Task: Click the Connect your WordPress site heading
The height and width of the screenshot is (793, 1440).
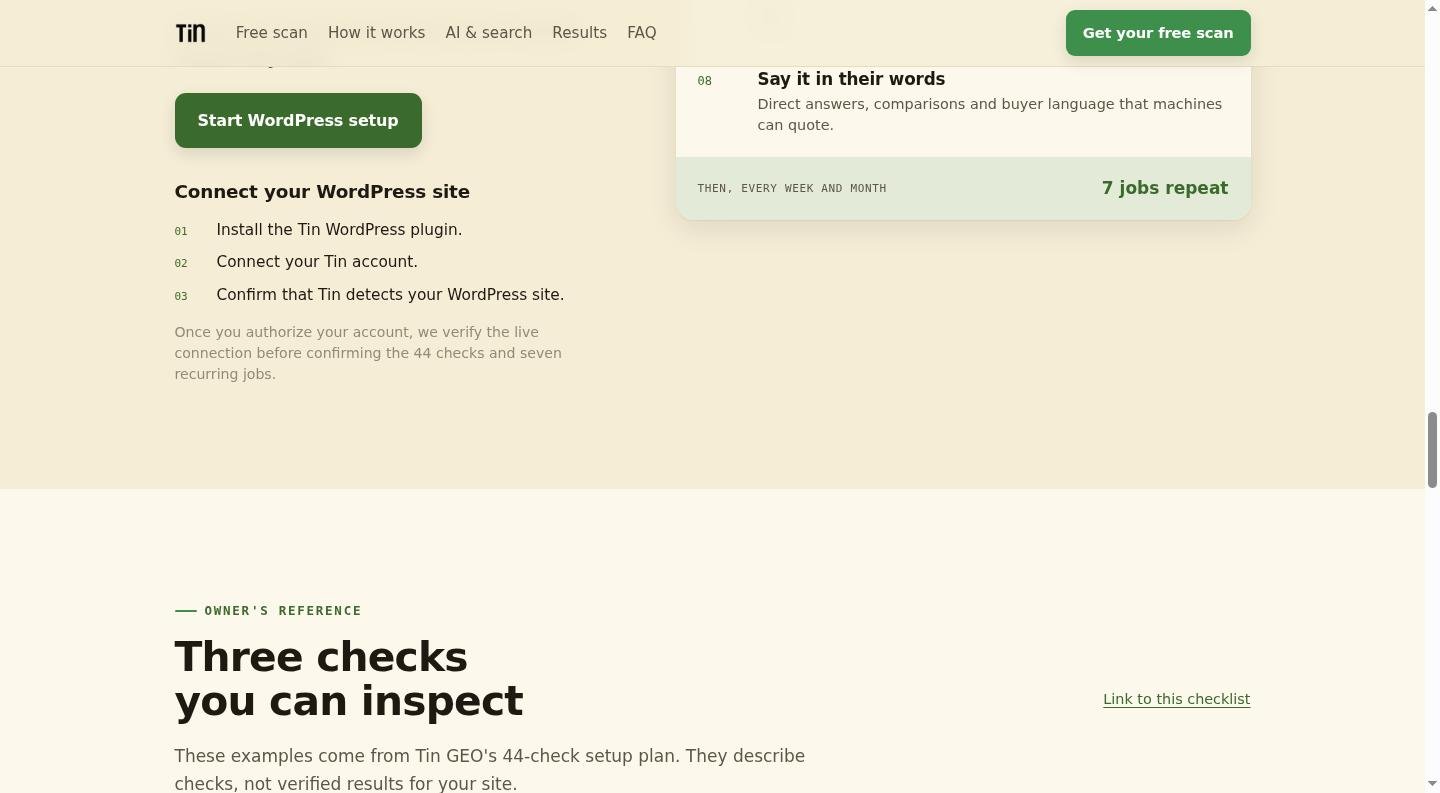Action: [x=322, y=192]
